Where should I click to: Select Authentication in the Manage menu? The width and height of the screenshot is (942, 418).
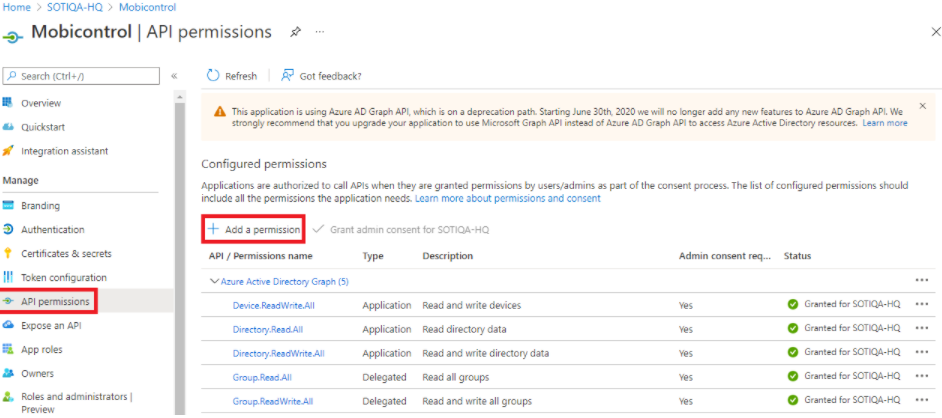tap(53, 230)
